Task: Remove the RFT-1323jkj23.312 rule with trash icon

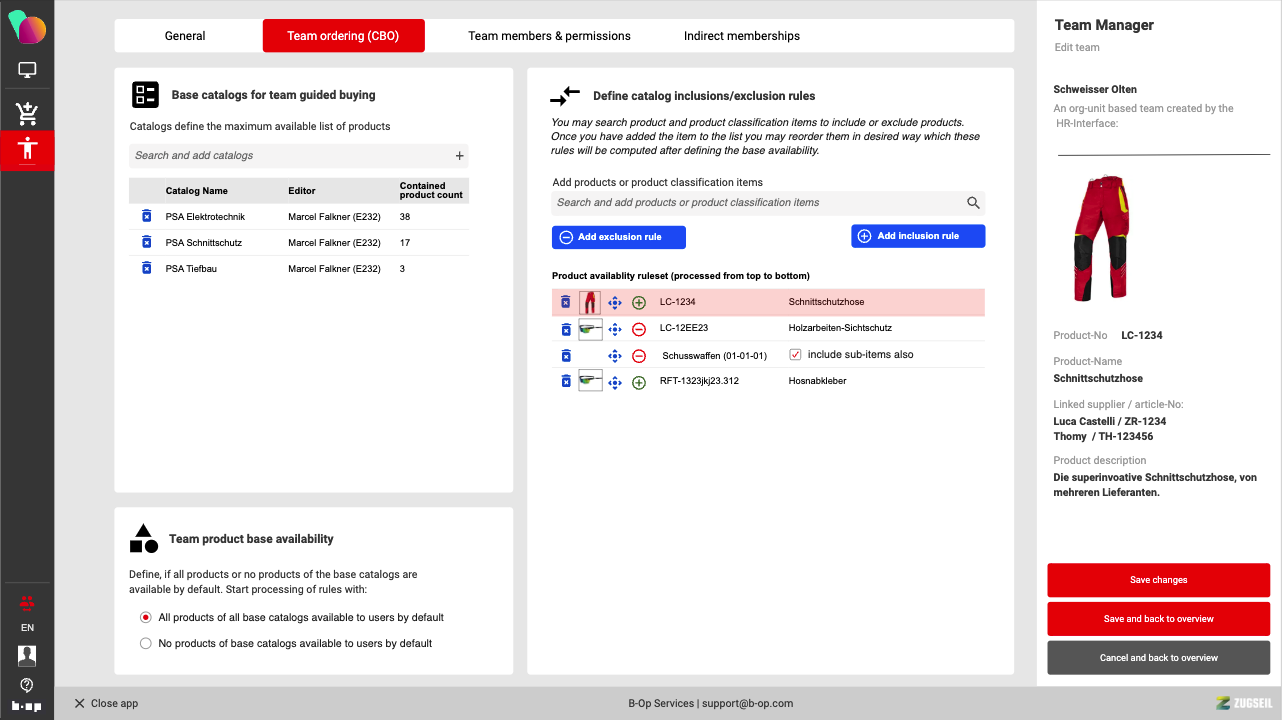Action: (x=566, y=381)
